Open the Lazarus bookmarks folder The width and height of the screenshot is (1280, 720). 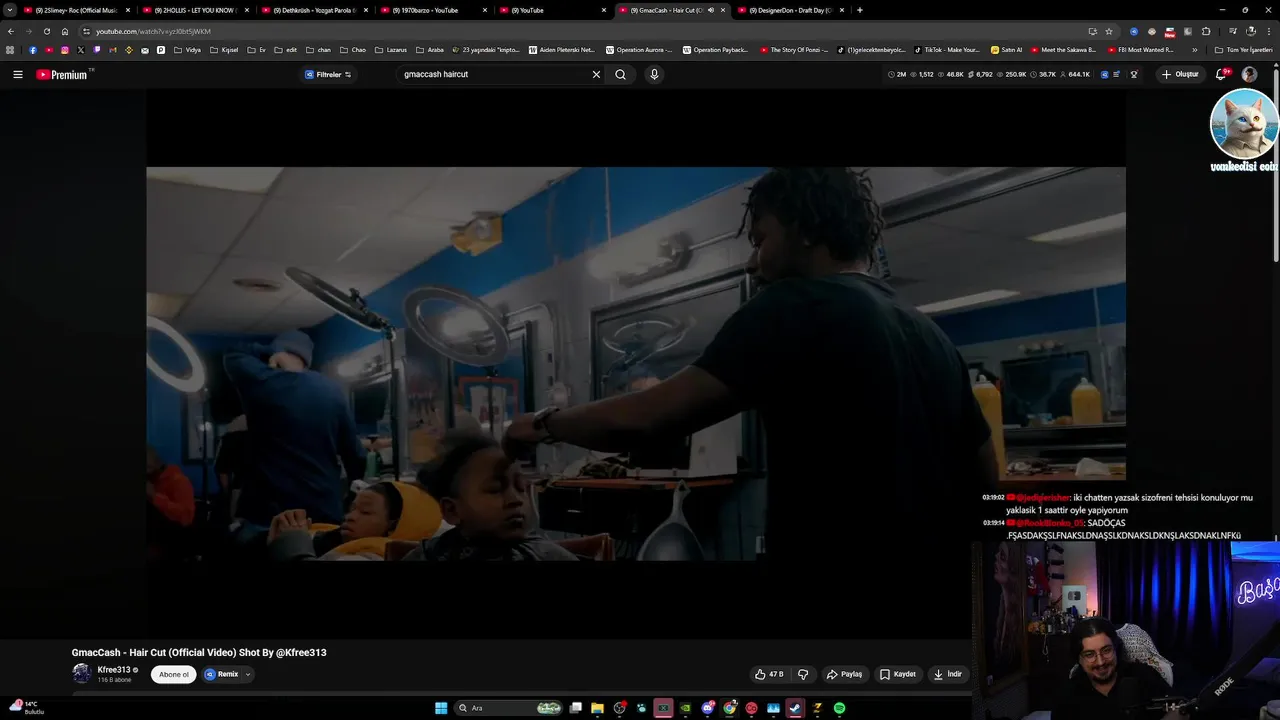tap(393, 49)
